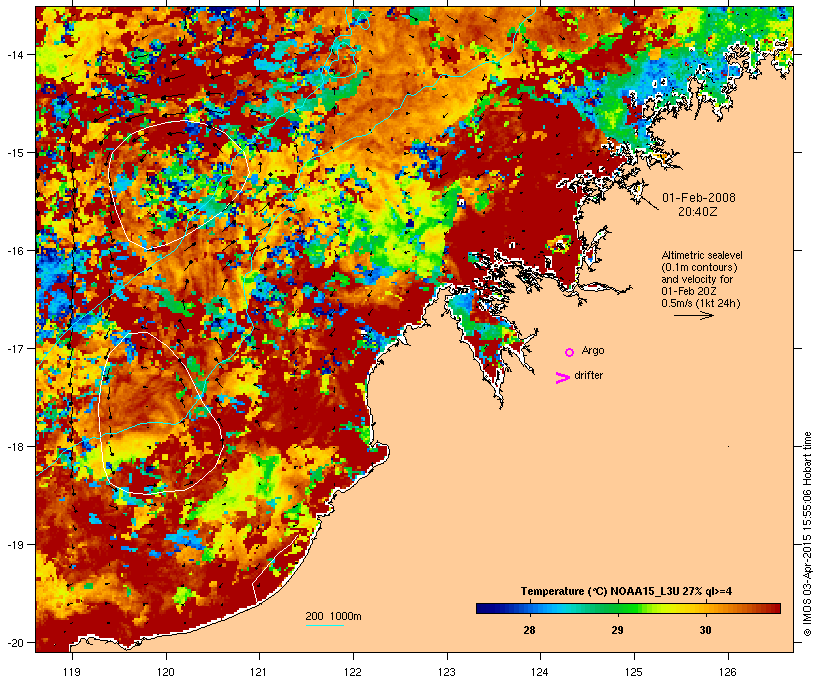Click longitude axis label 120
This screenshot has width=820, height=680.
[166, 672]
